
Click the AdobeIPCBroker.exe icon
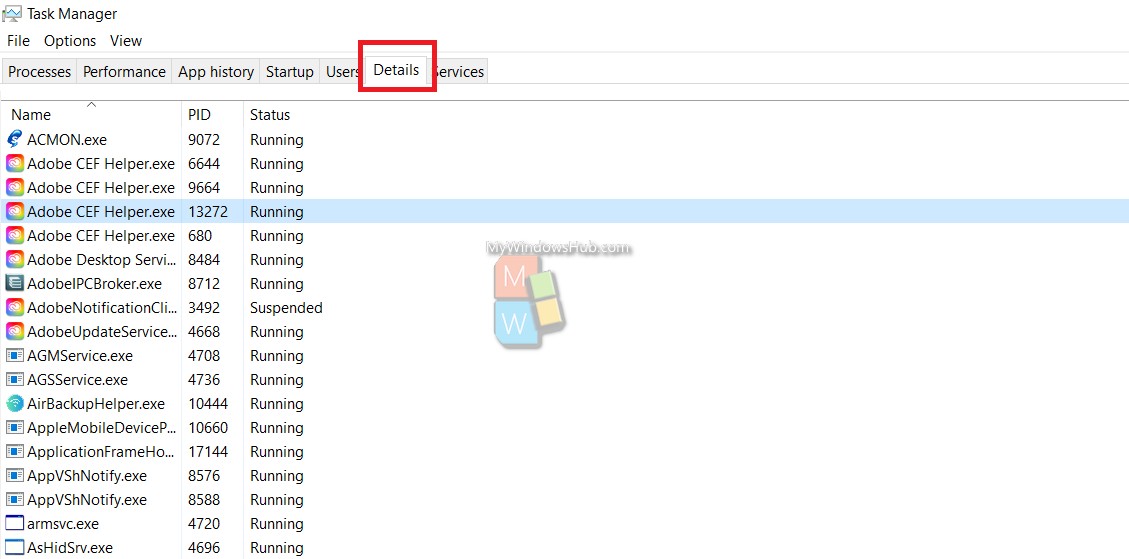point(14,284)
